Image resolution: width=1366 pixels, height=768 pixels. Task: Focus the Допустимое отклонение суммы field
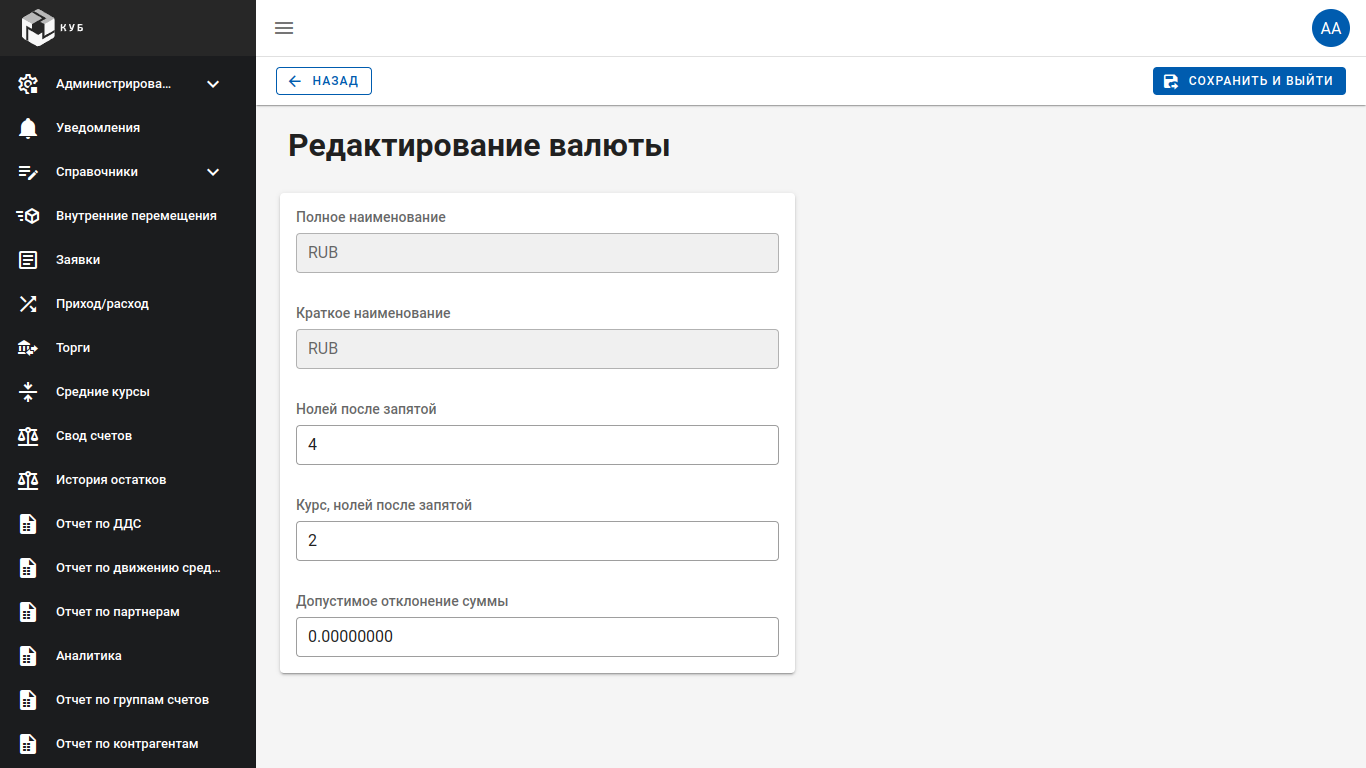point(537,637)
